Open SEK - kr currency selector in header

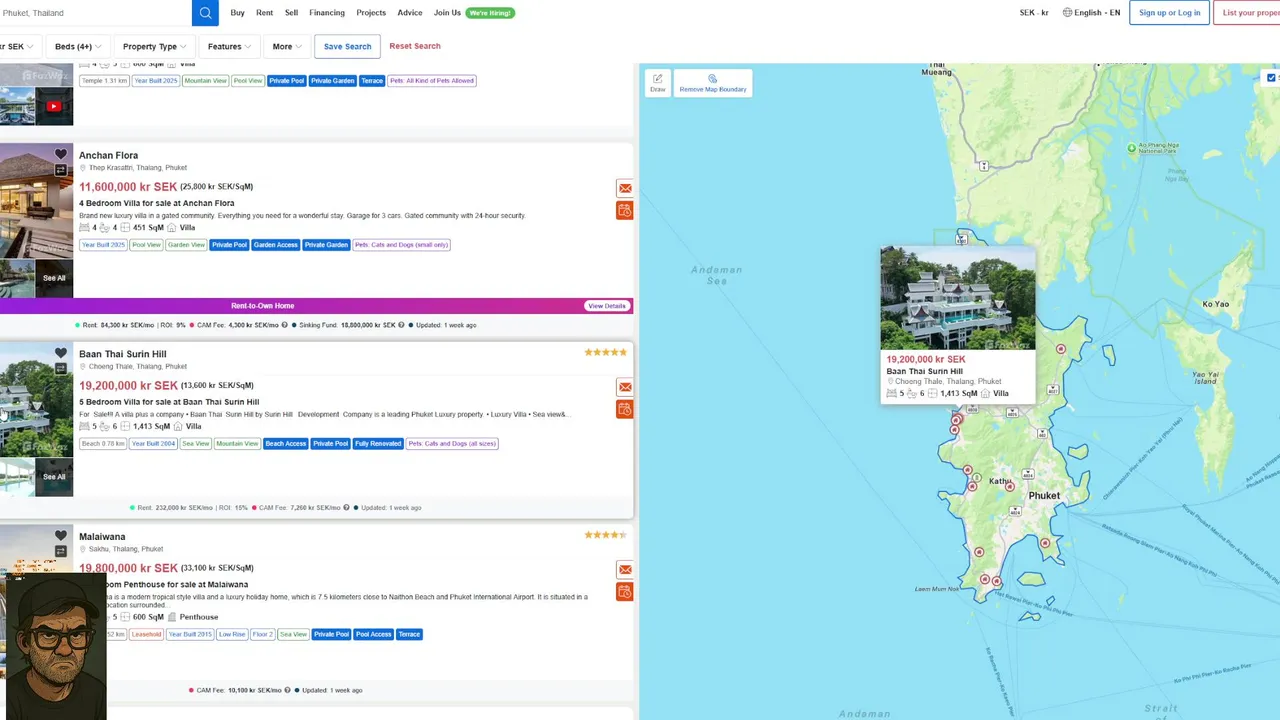click(x=1034, y=13)
